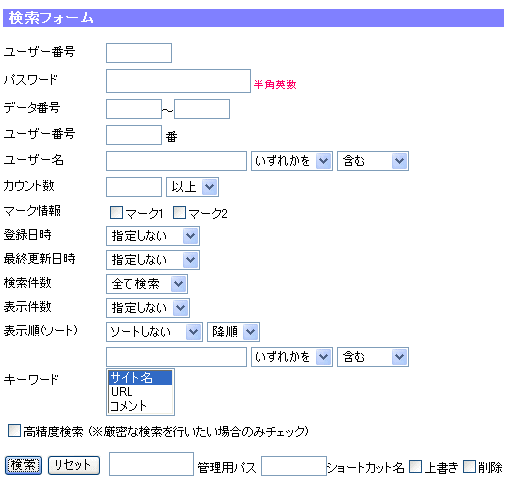520x484 pixels.
Task: Open the カウント数 以上 dropdown
Action: click(x=192, y=187)
